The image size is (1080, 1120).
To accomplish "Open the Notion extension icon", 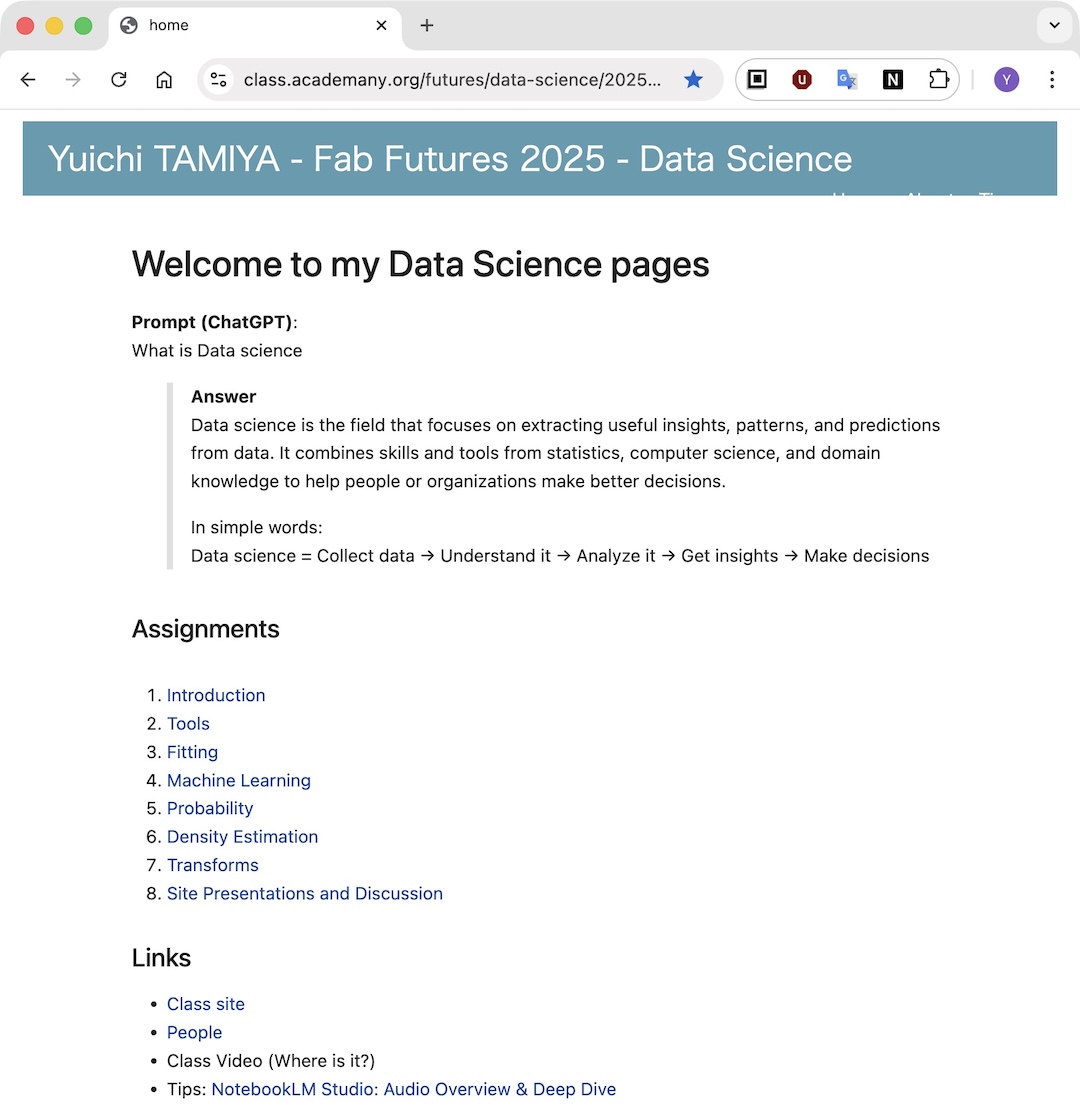I will click(x=892, y=80).
